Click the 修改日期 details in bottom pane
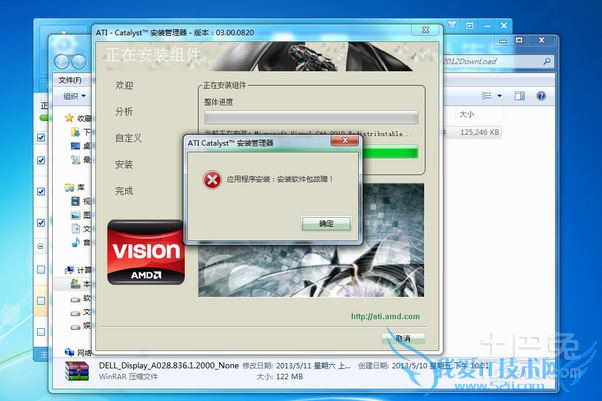Image resolution: width=602 pixels, height=401 pixels. point(296,366)
